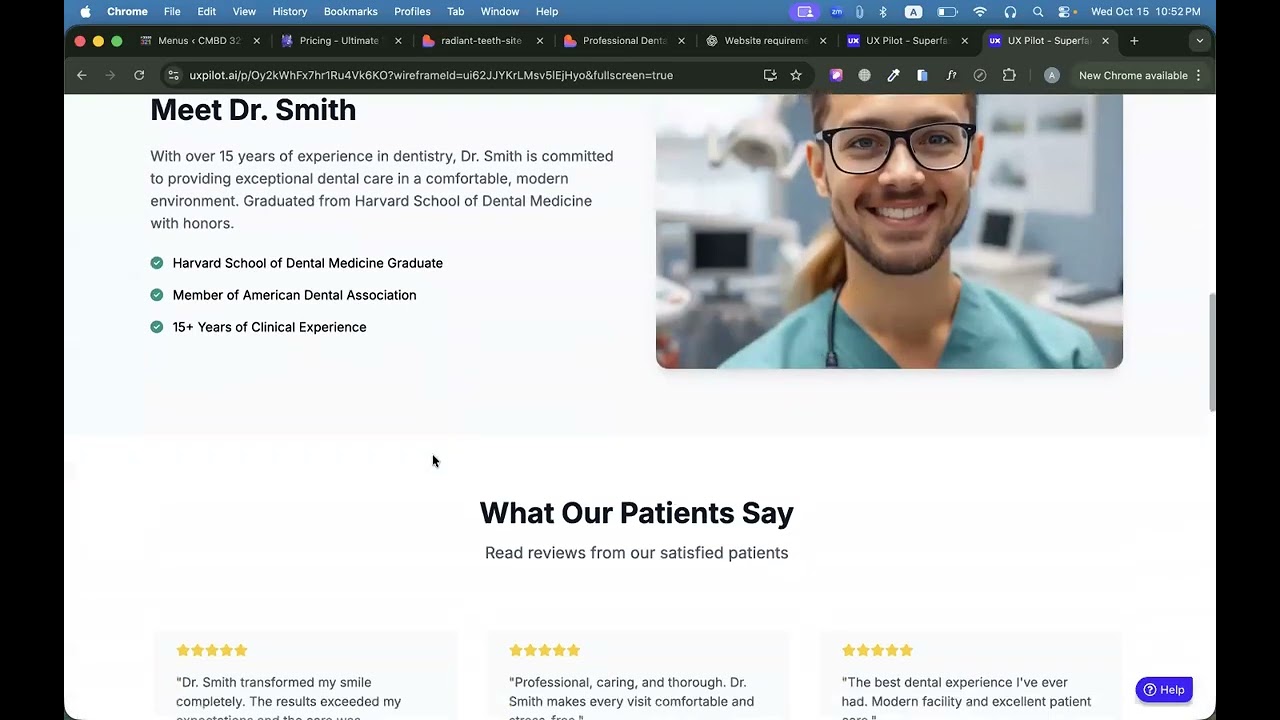Open the font finder f? extension
Screen dimensions: 1280x720
[x=951, y=75]
